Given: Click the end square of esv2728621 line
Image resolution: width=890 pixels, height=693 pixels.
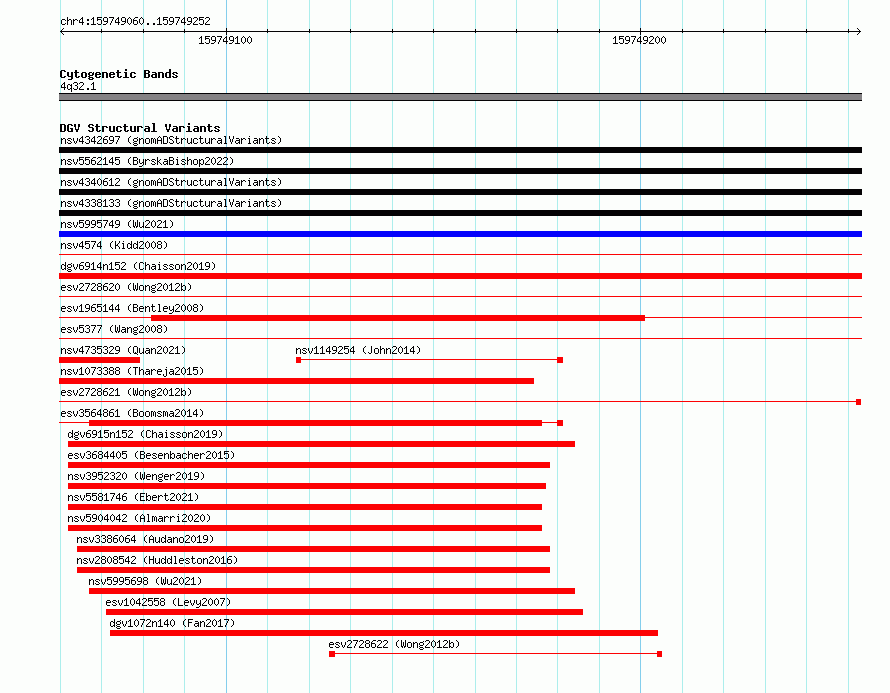Looking at the screenshot, I should coord(859,402).
